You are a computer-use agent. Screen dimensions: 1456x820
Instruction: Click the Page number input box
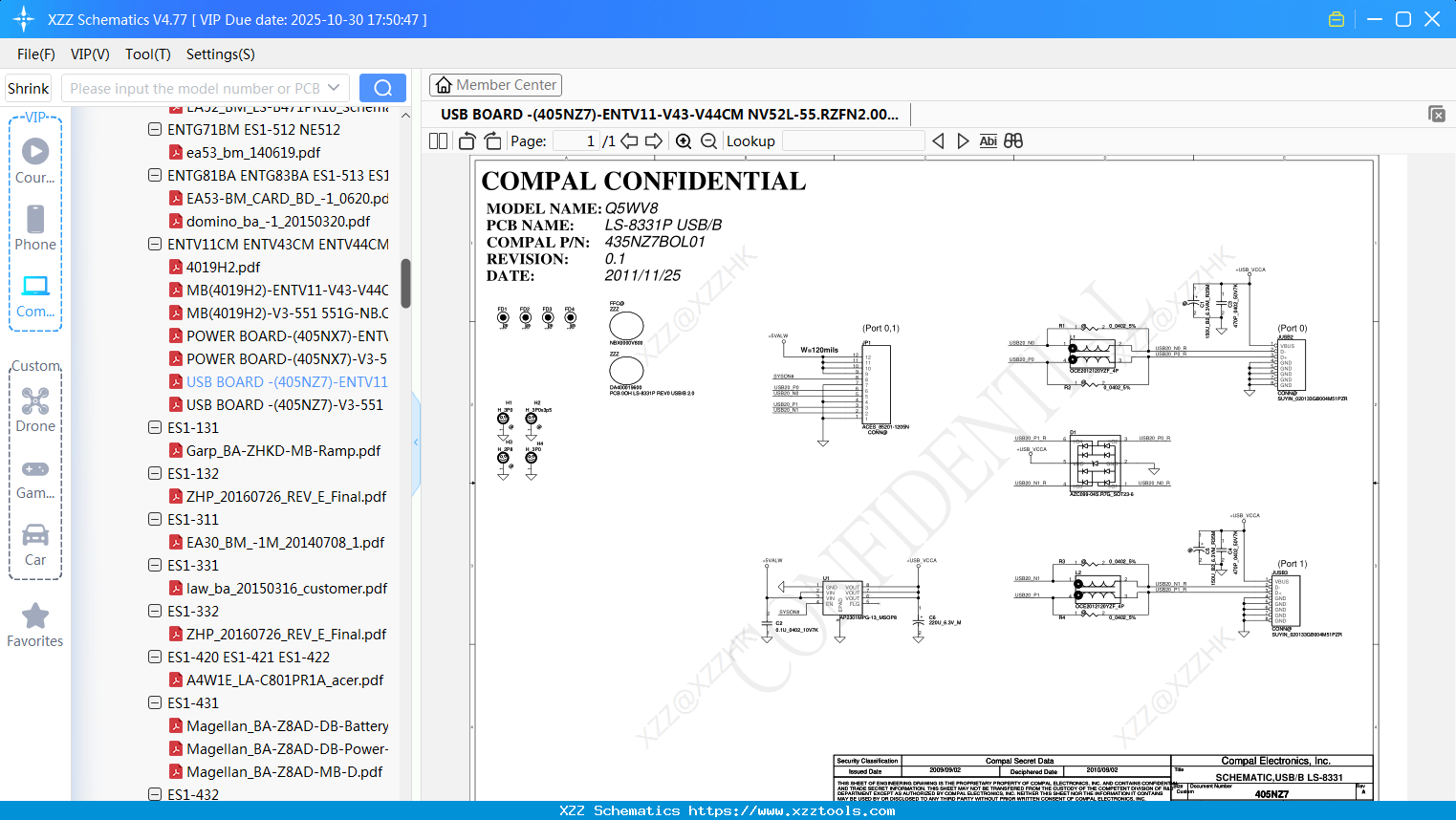pos(576,141)
